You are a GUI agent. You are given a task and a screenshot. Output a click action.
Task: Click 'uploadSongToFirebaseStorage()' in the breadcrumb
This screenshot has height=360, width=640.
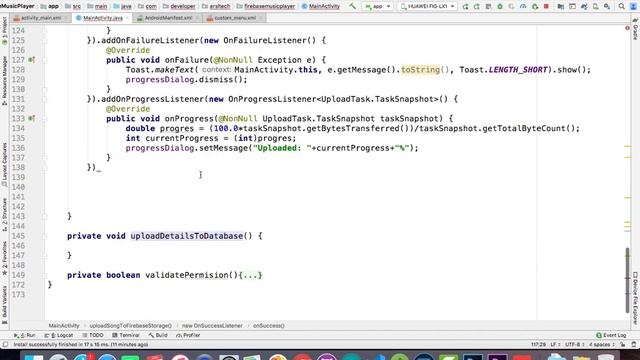click(x=131, y=326)
